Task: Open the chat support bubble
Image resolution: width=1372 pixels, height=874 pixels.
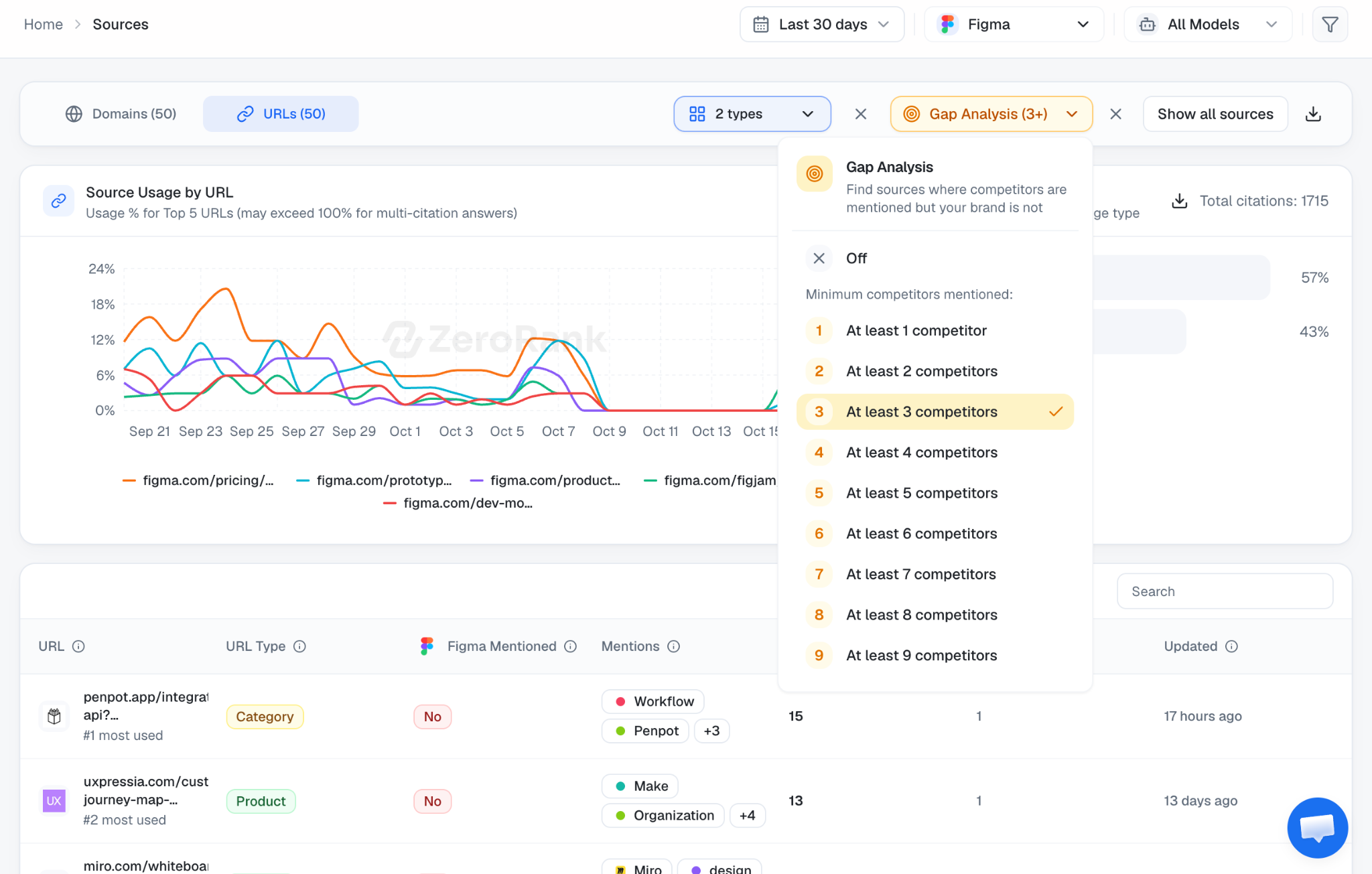Action: coord(1317,828)
